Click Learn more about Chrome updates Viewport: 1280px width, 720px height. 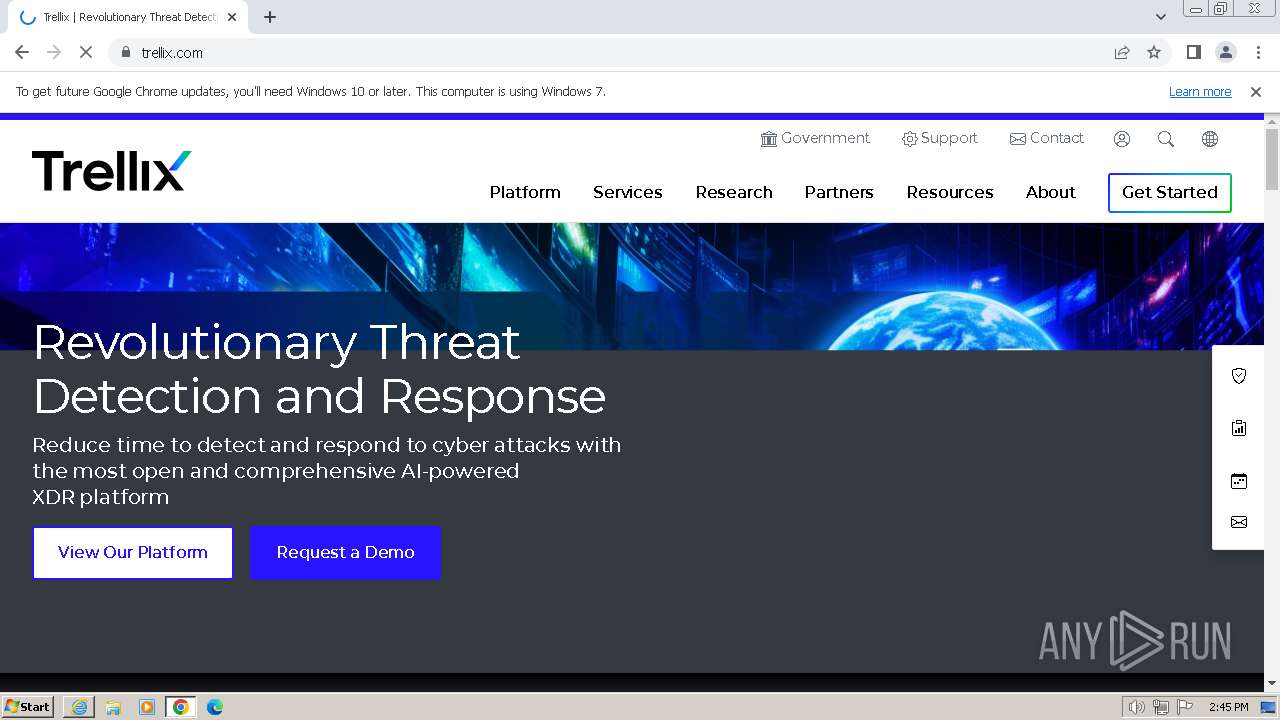[1200, 92]
